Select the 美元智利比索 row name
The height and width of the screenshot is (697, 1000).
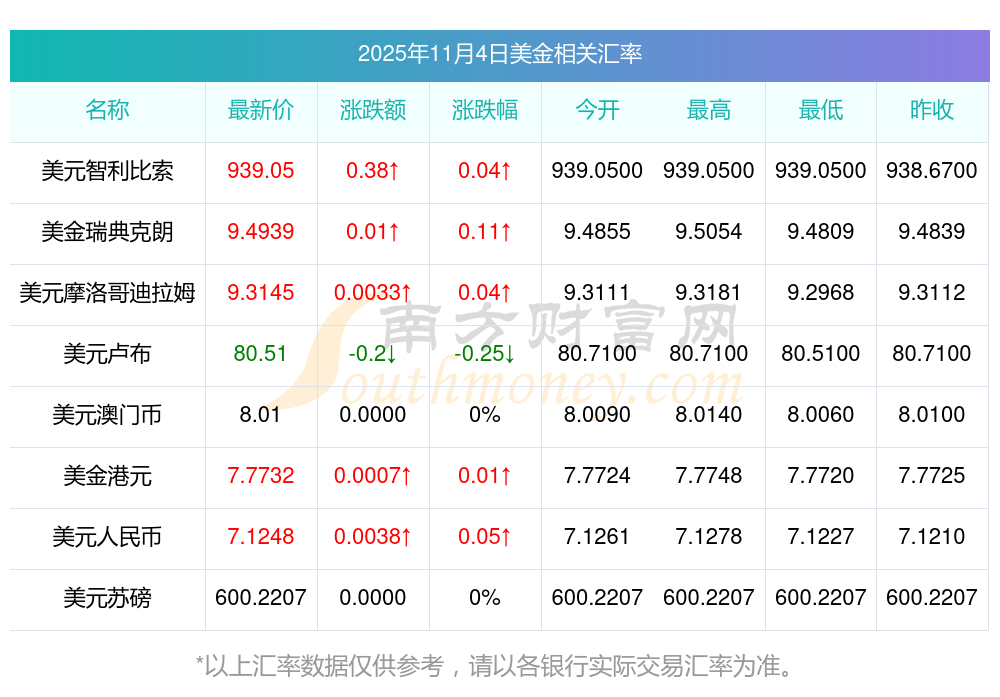pos(107,171)
